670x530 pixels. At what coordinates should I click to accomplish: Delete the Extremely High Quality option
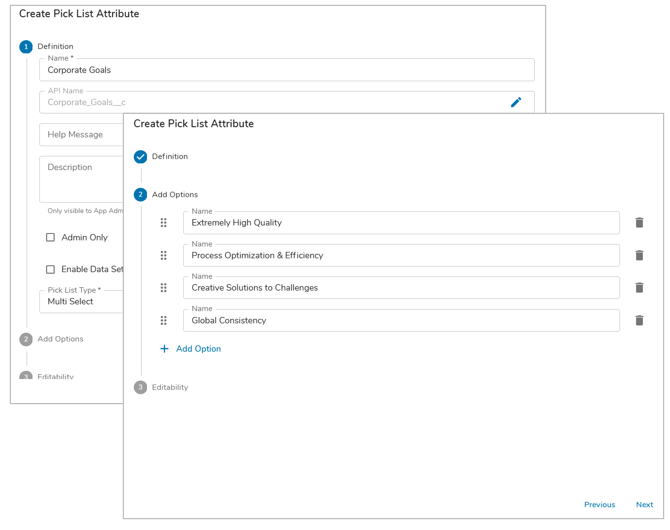coord(639,223)
